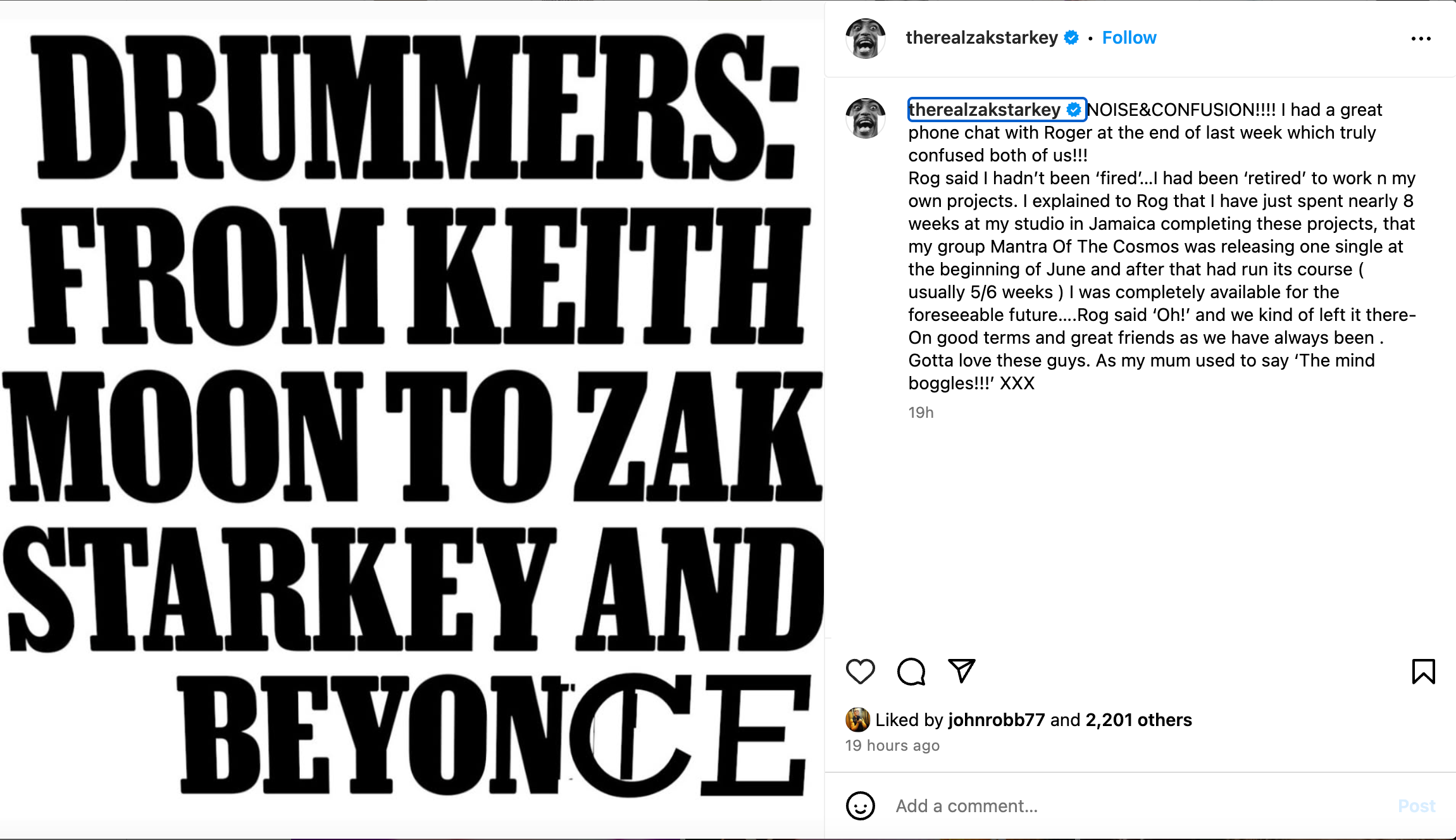Follow therealzakstarkey

click(x=1129, y=37)
